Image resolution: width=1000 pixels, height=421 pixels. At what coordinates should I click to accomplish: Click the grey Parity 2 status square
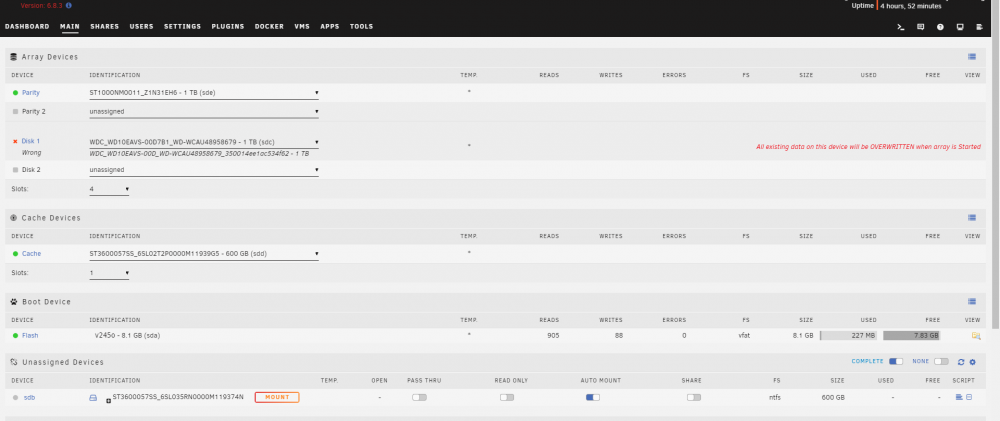tap(15, 111)
